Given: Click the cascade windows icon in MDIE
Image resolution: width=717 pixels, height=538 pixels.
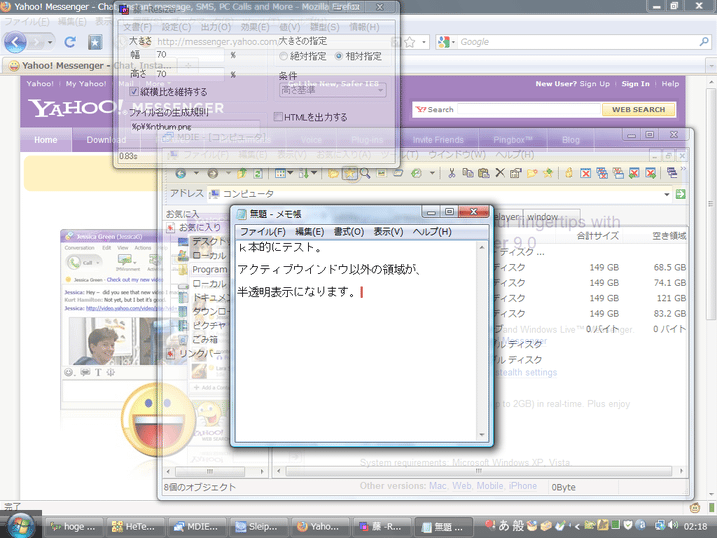Looking at the screenshot, I should 672,173.
